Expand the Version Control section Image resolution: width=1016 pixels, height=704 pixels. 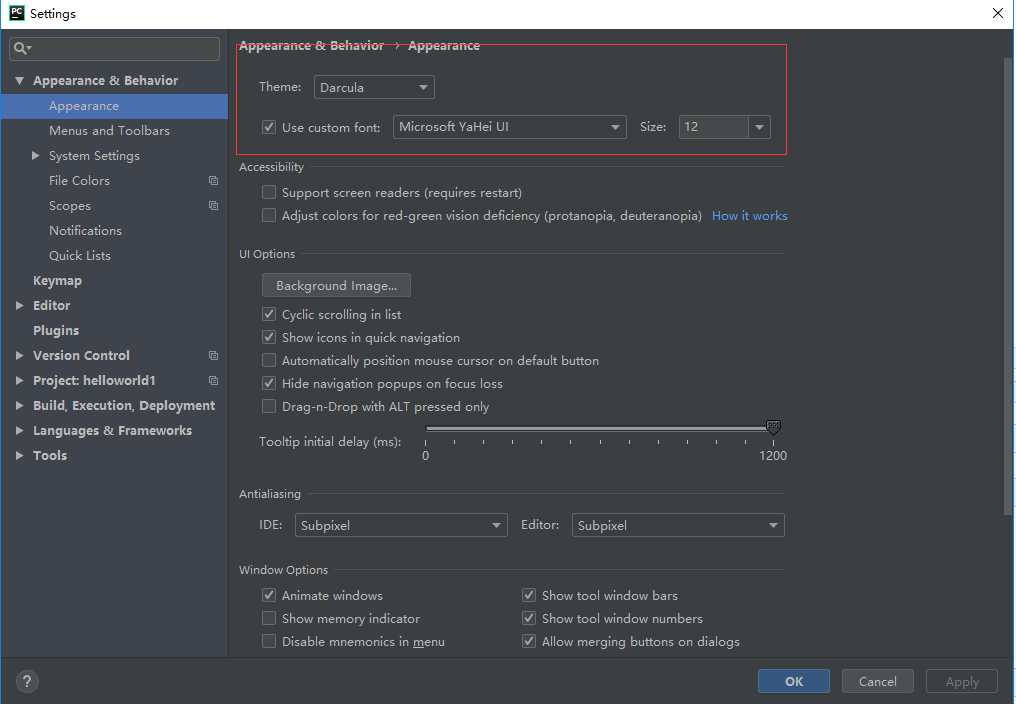pyautogui.click(x=19, y=355)
